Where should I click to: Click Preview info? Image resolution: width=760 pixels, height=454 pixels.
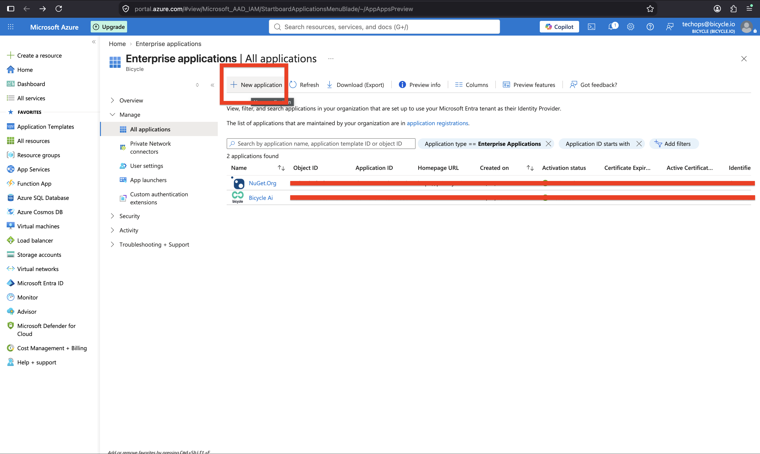tap(420, 85)
